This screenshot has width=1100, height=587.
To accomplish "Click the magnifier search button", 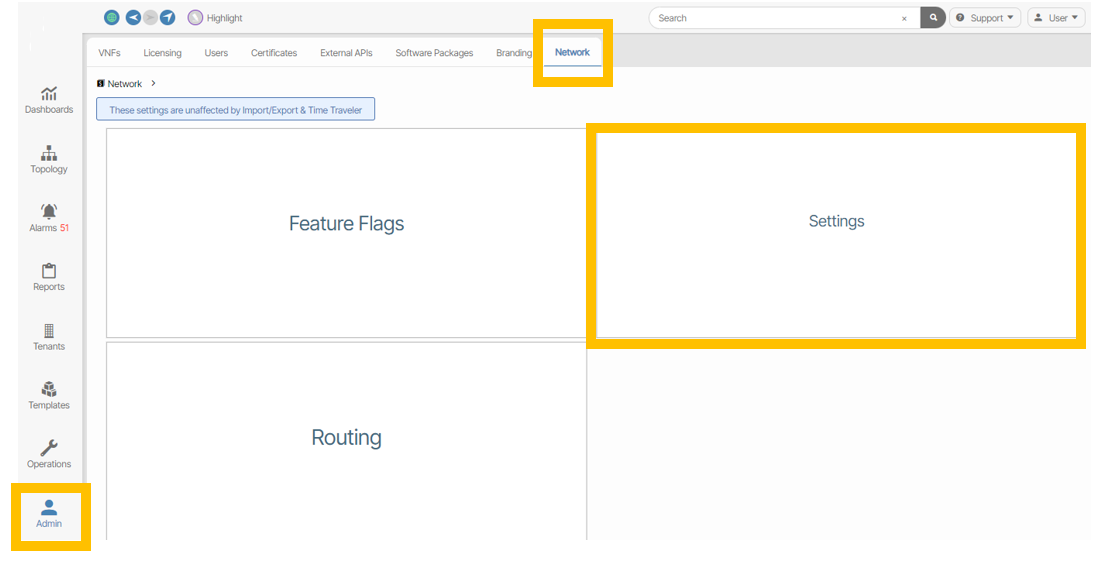I will (x=933, y=18).
